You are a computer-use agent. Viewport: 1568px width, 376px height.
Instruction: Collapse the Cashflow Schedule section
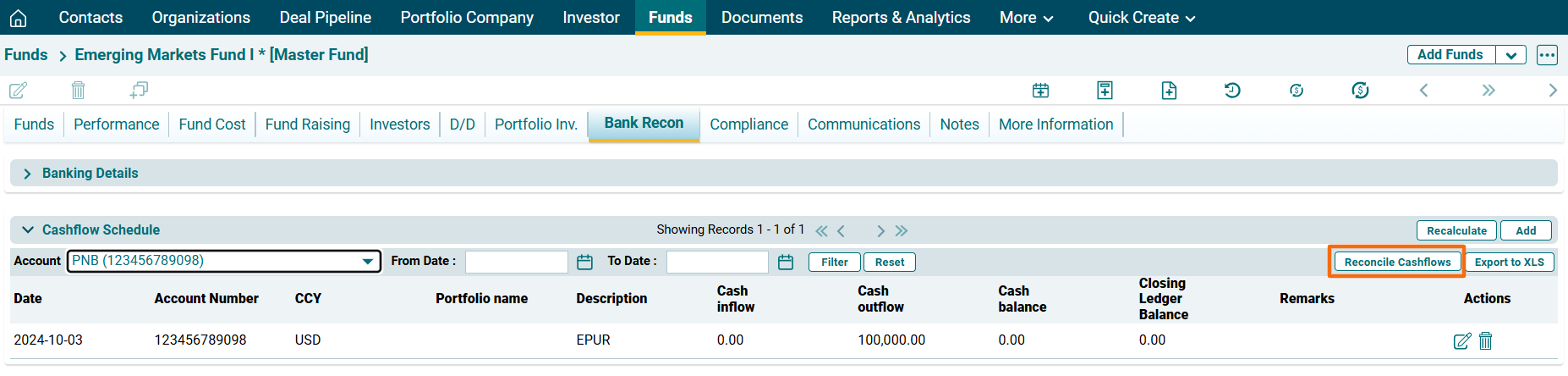click(28, 230)
